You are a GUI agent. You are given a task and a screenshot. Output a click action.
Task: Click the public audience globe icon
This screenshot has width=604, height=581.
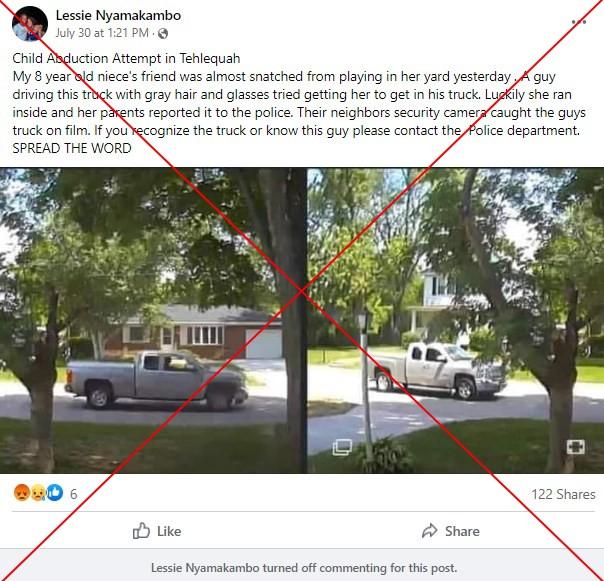coord(163,34)
